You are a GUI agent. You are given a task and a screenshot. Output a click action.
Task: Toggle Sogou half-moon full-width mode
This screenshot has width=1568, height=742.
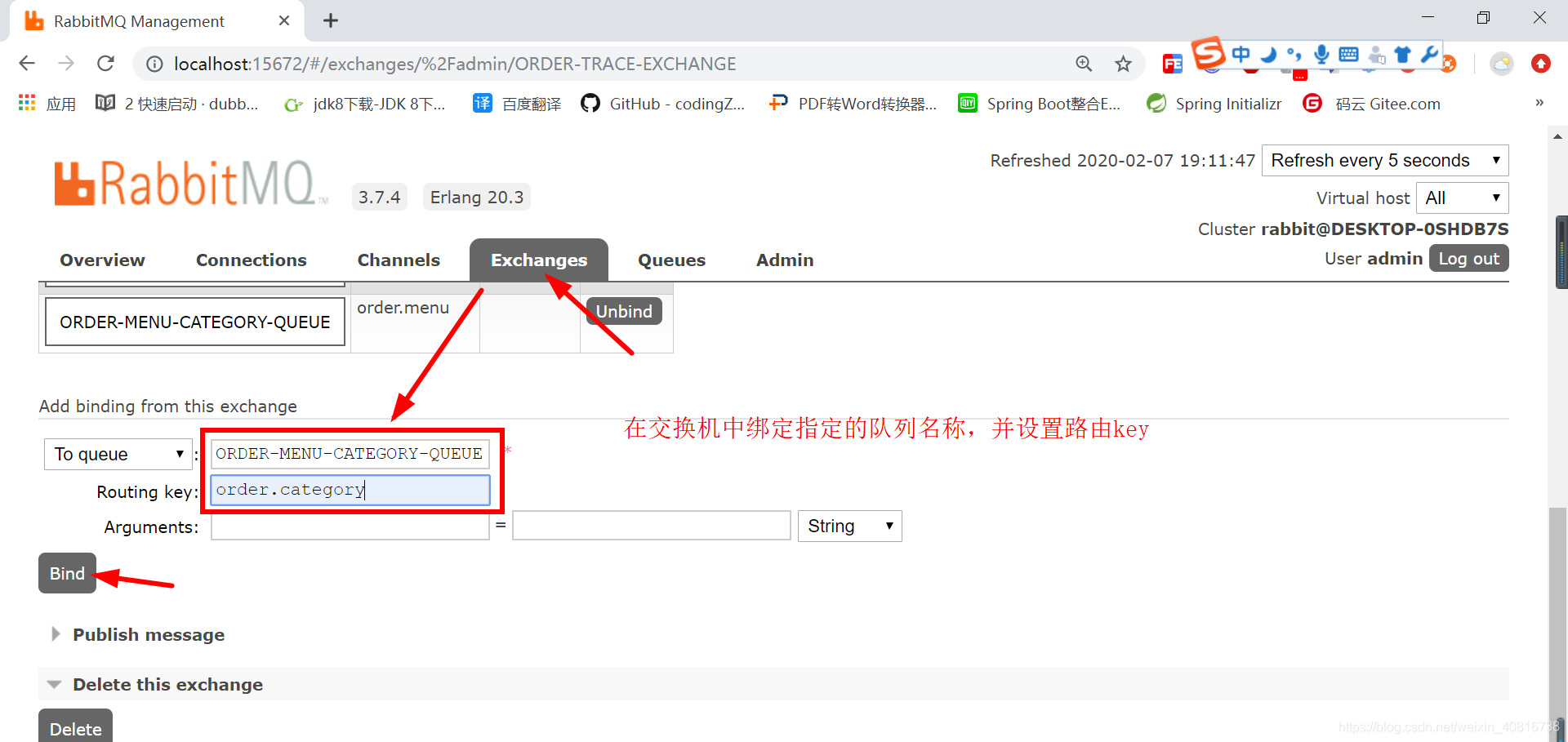point(1268,55)
